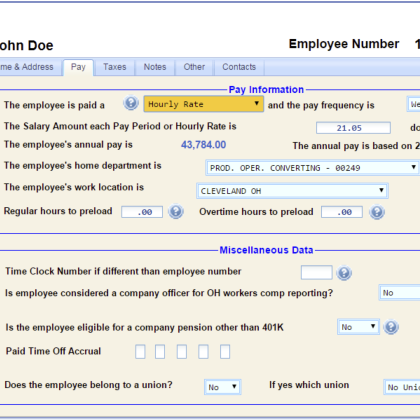Open help icon beside company pension dropdown
Screen dimensions: 420x420
tap(391, 327)
